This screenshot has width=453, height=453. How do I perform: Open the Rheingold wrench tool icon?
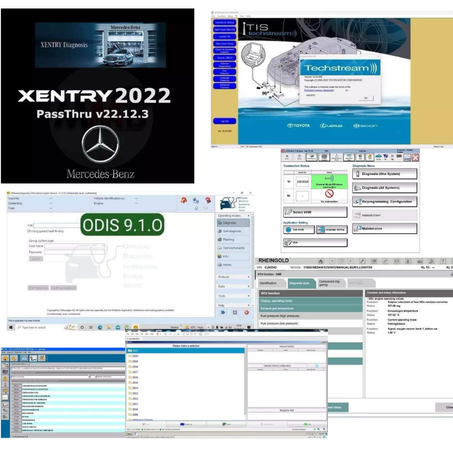(x=362, y=261)
